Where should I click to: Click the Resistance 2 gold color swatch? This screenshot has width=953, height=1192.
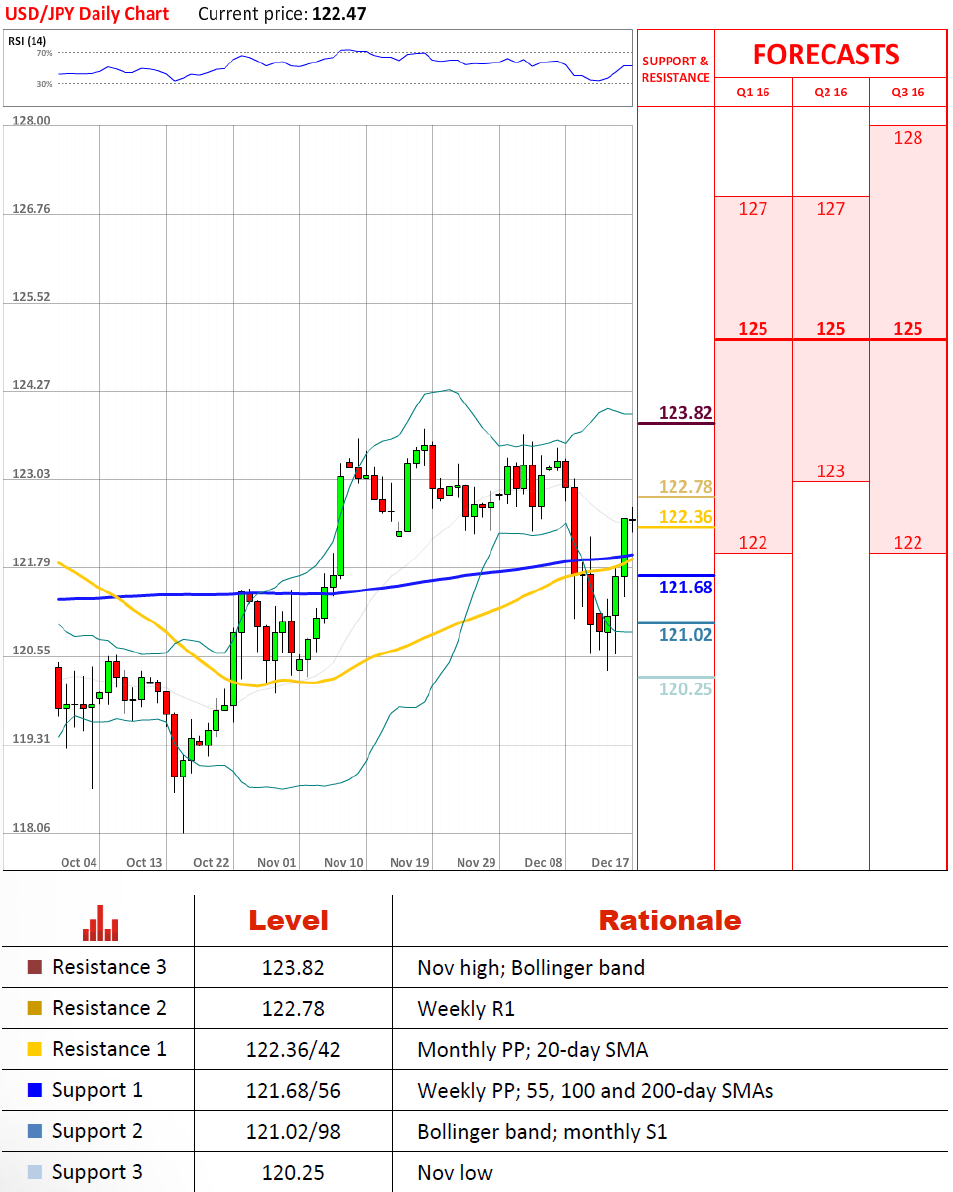(34, 1008)
